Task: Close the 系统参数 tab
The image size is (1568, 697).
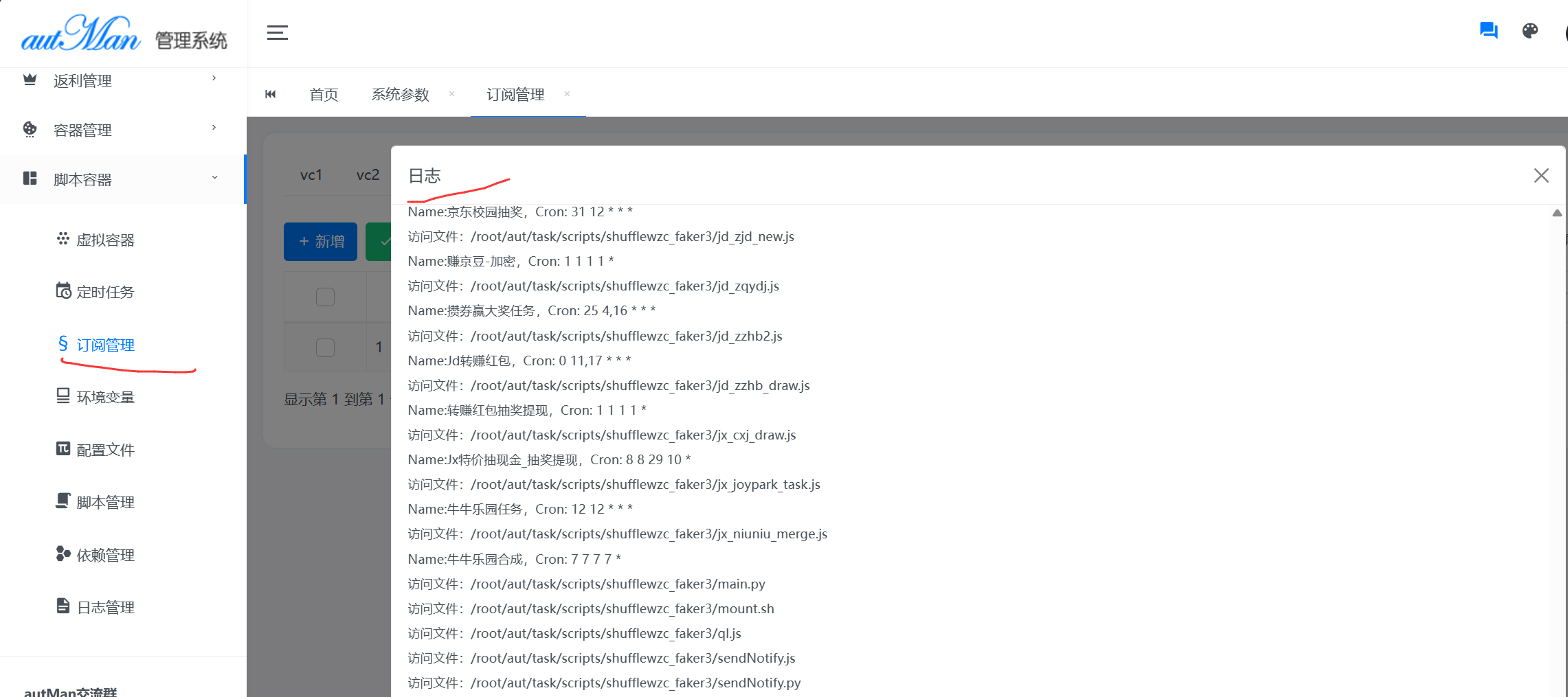Action: coord(451,94)
